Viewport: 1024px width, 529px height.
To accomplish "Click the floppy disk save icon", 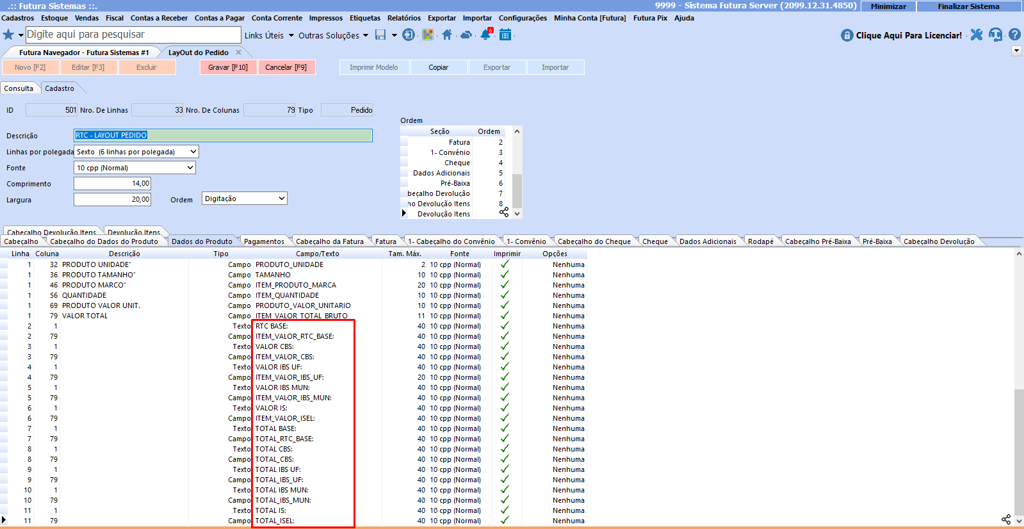I will [379, 35].
